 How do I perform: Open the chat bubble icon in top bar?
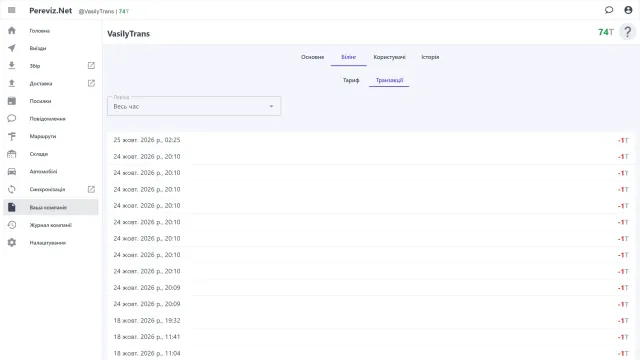(609, 10)
